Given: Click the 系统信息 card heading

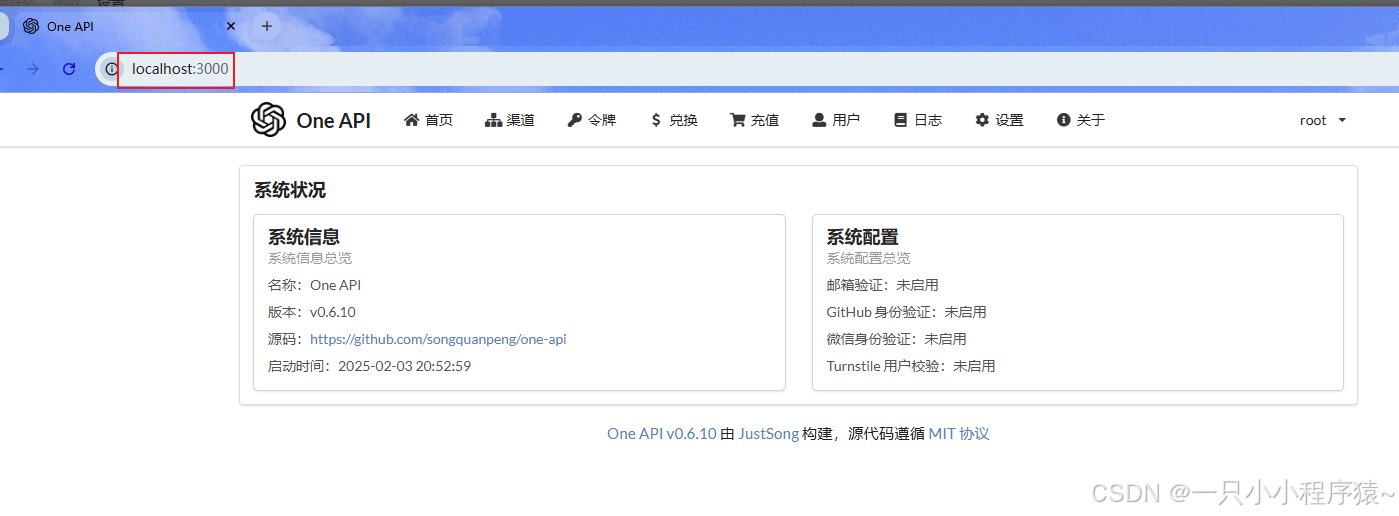Looking at the screenshot, I should pyautogui.click(x=304, y=237).
